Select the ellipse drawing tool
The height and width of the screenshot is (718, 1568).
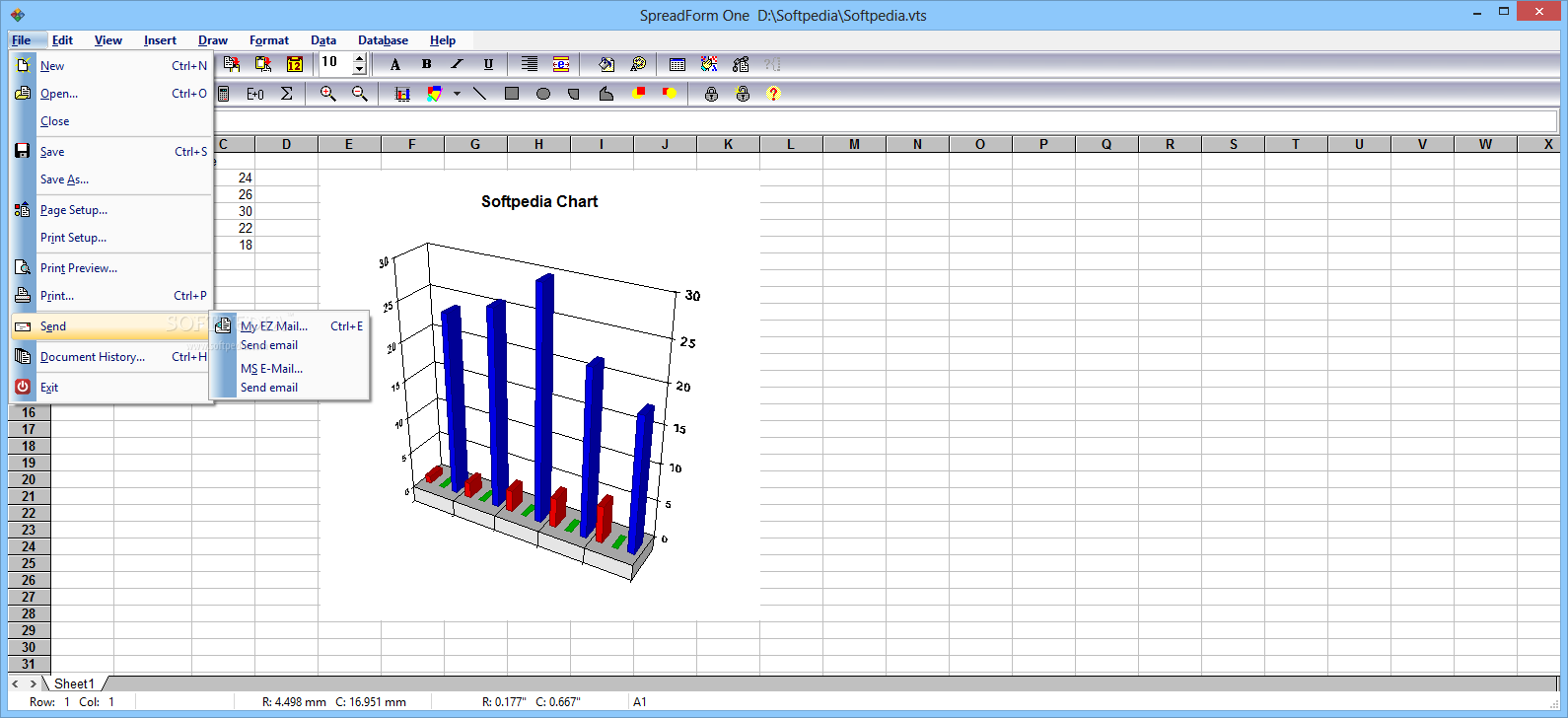tap(543, 94)
